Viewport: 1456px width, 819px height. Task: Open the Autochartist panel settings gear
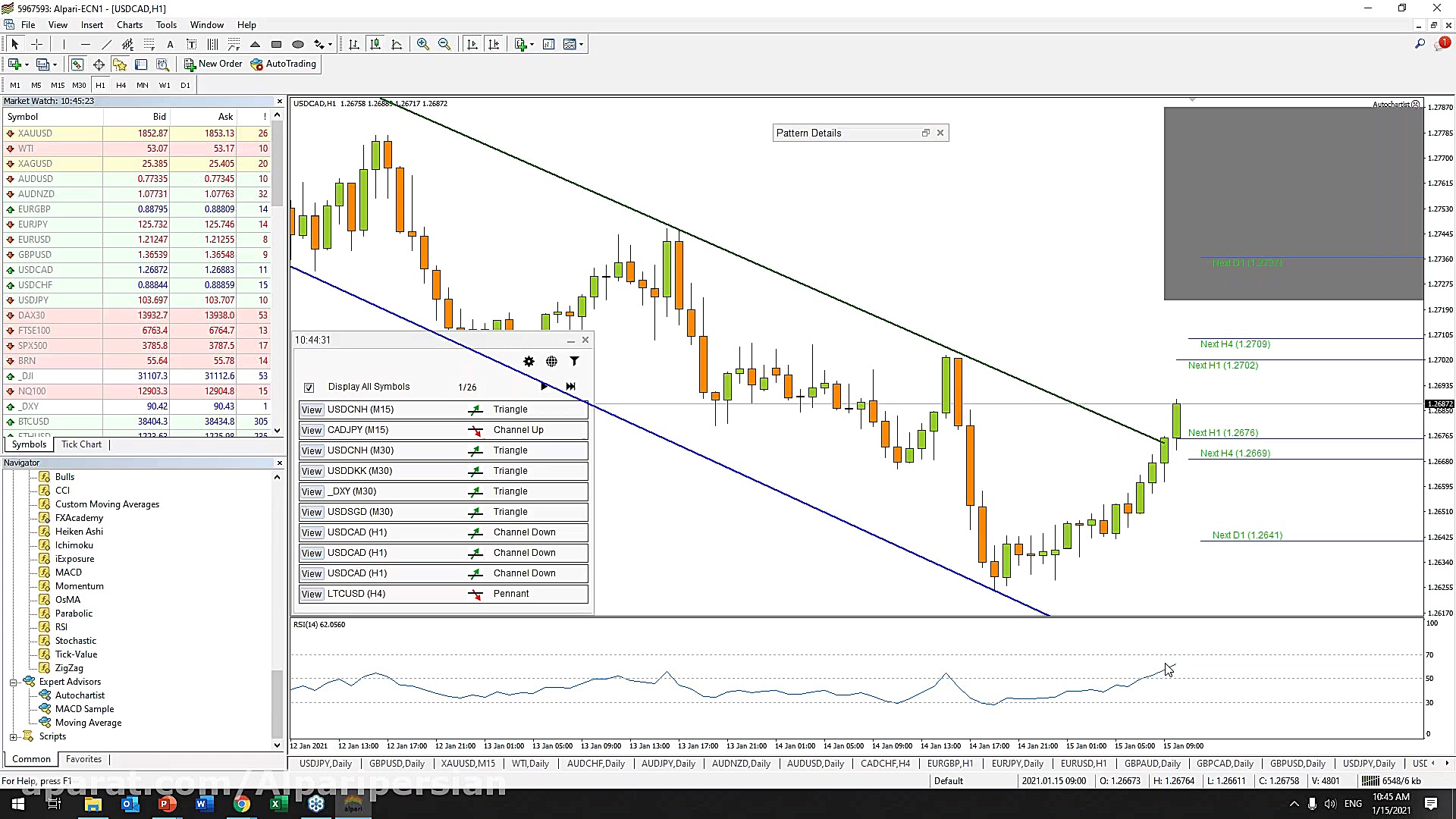click(529, 362)
